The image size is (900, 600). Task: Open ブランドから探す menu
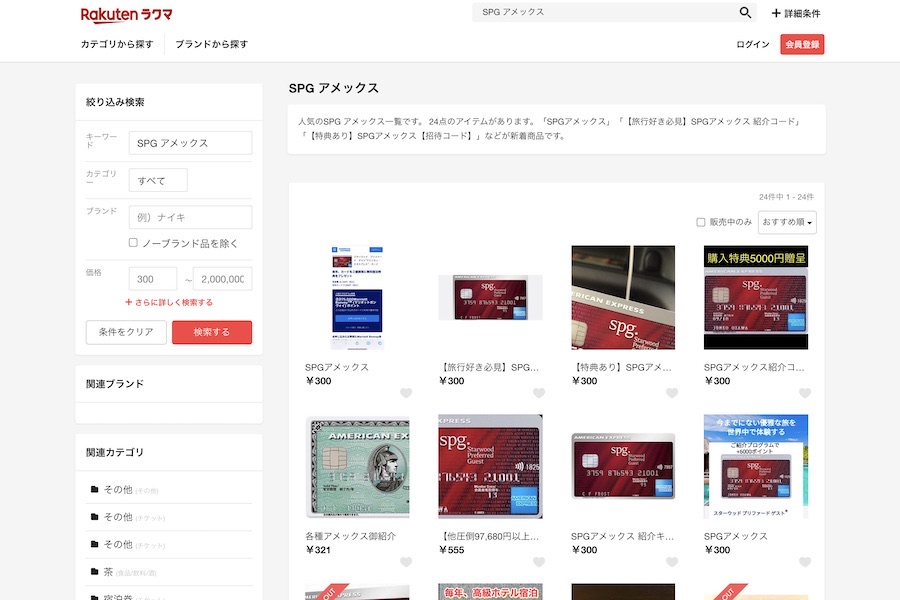coord(212,44)
